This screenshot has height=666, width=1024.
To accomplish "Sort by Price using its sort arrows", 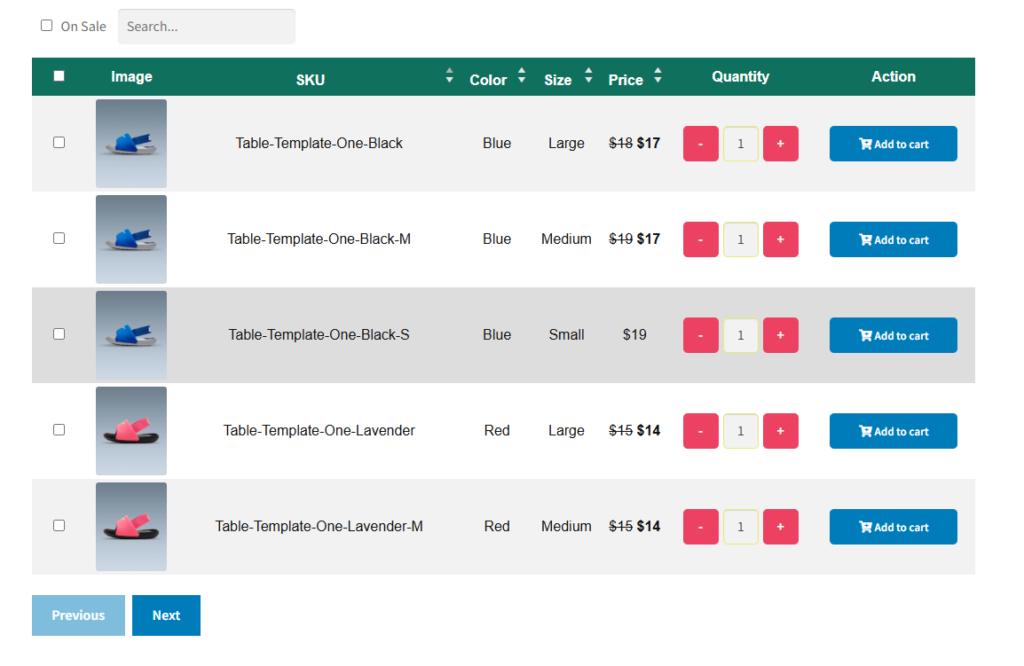I will pos(657,76).
